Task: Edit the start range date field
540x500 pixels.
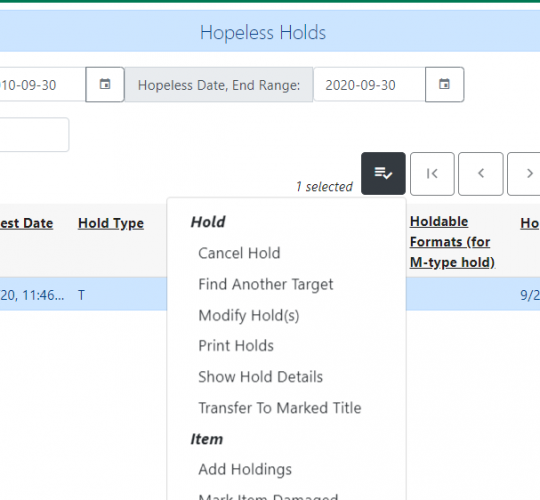Action: [x=42, y=85]
